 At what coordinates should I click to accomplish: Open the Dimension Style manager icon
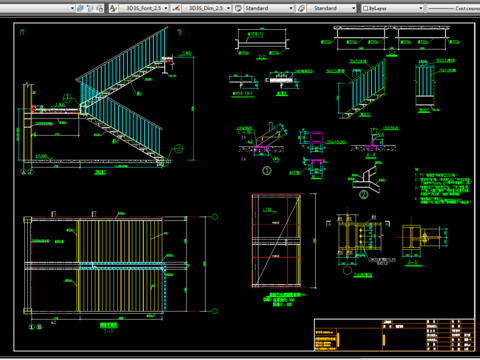pyautogui.click(x=176, y=8)
